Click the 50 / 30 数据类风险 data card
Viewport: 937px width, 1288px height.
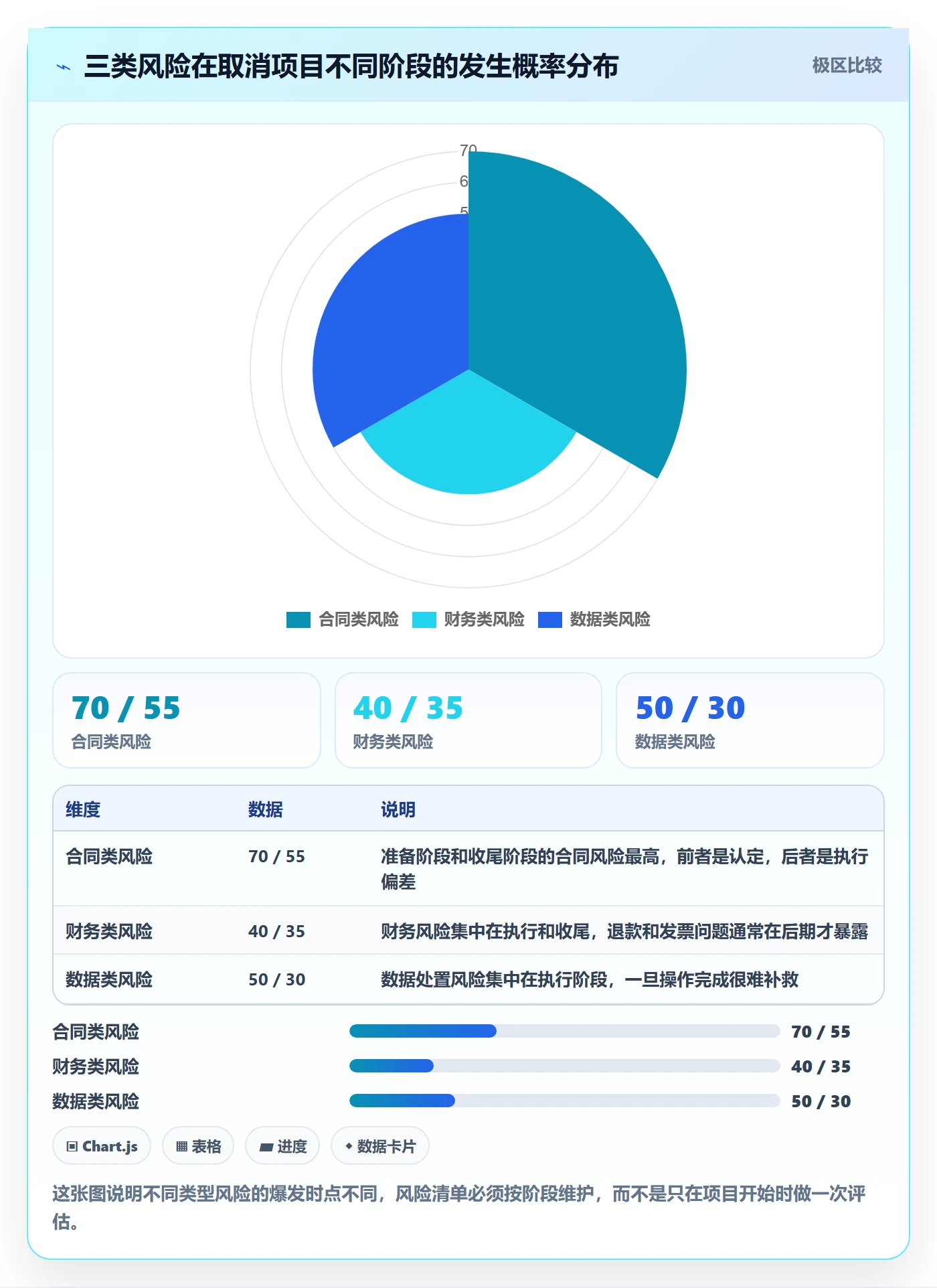pos(750,720)
